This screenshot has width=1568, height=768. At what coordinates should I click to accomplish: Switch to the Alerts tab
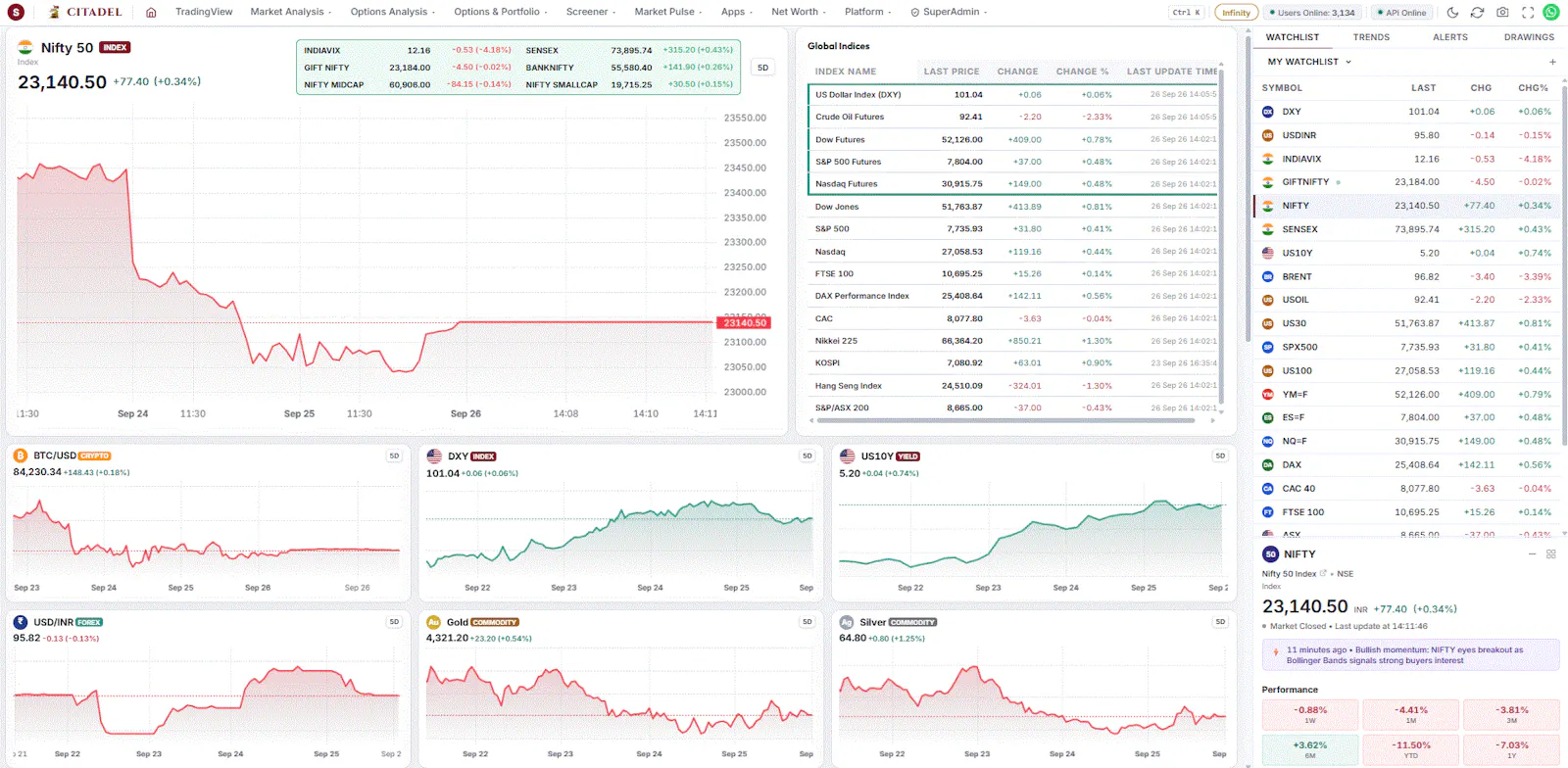point(1450,37)
